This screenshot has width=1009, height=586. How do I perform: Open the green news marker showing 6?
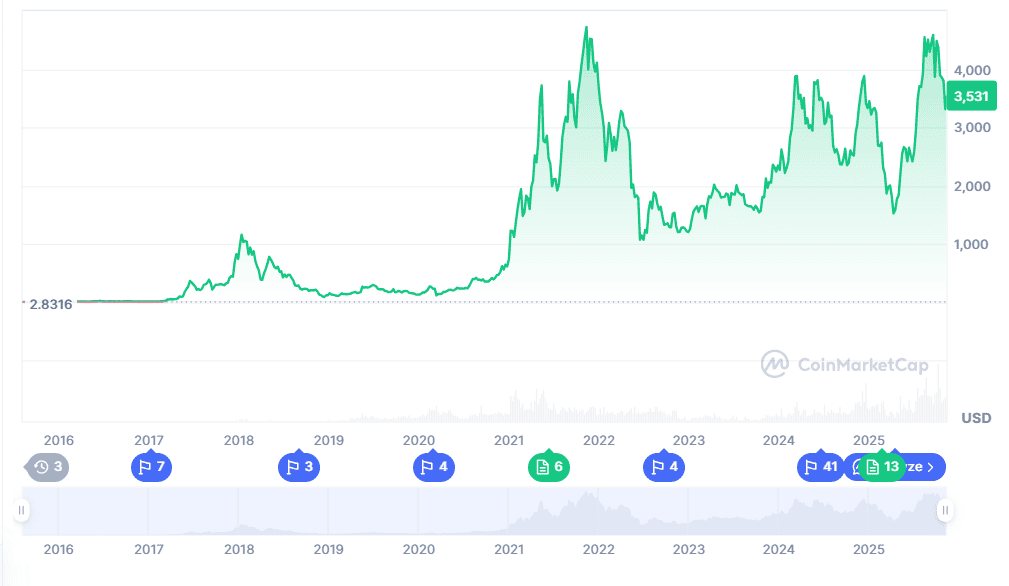click(549, 467)
